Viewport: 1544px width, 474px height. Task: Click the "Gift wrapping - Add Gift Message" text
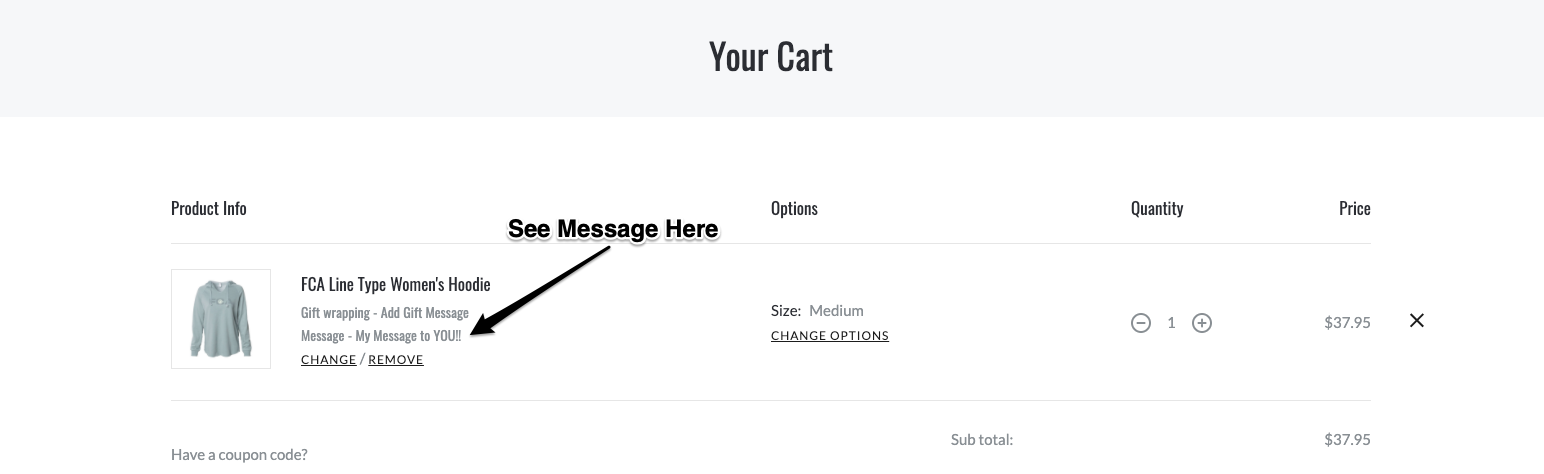(x=385, y=313)
